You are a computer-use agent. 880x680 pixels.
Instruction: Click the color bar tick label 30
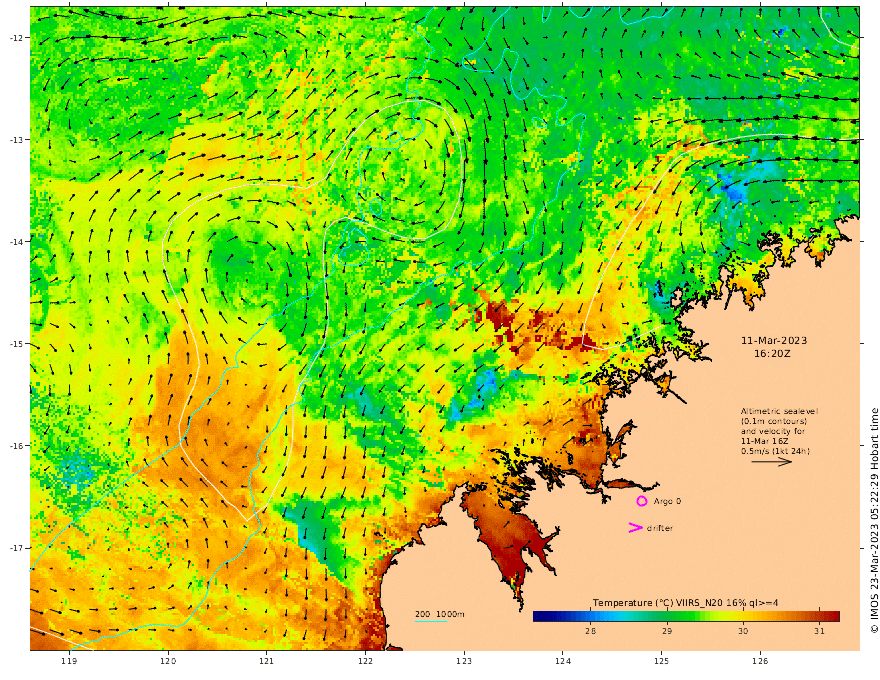743,631
